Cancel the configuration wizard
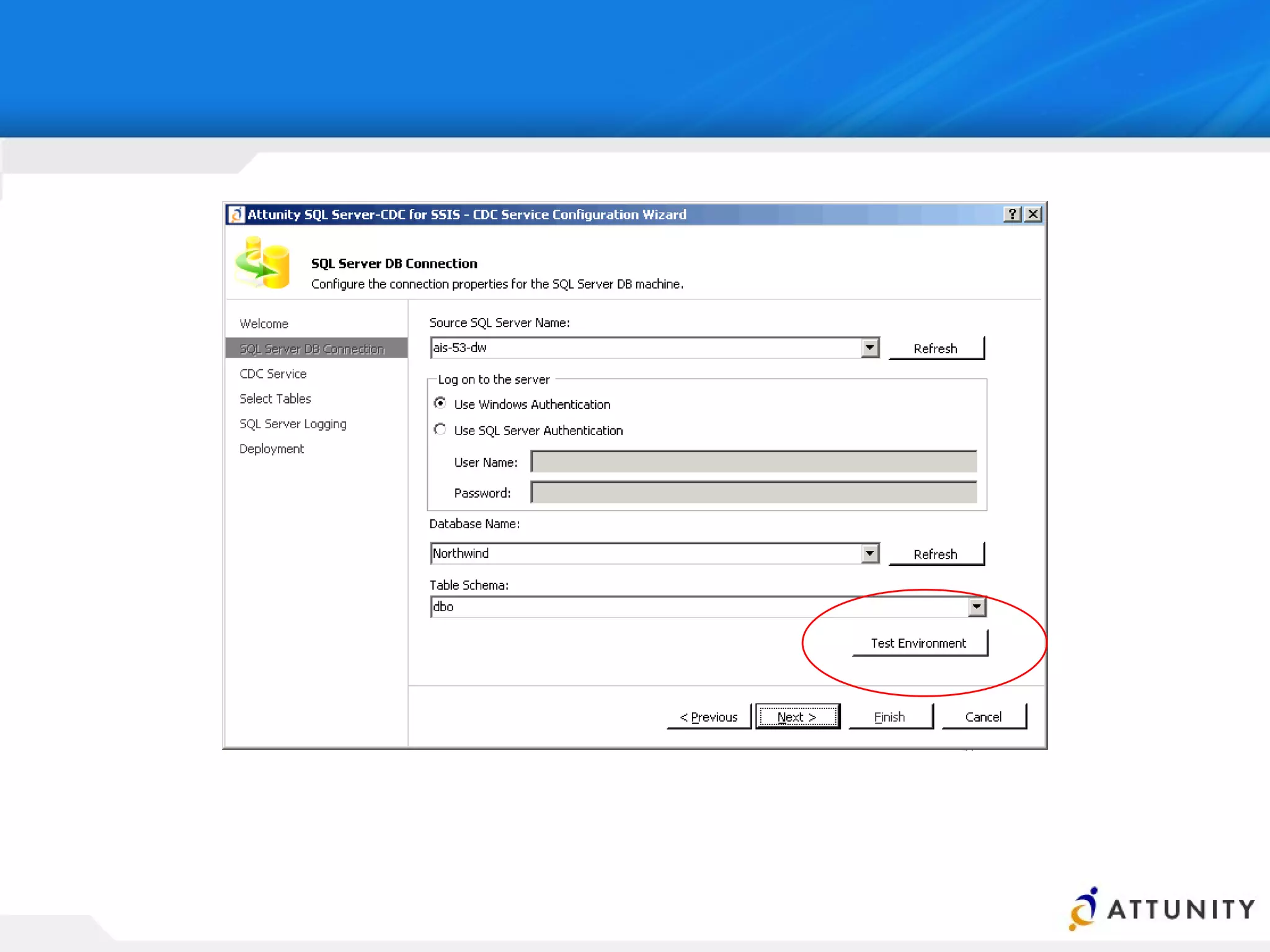Screen dimensions: 1270x952 (984, 717)
